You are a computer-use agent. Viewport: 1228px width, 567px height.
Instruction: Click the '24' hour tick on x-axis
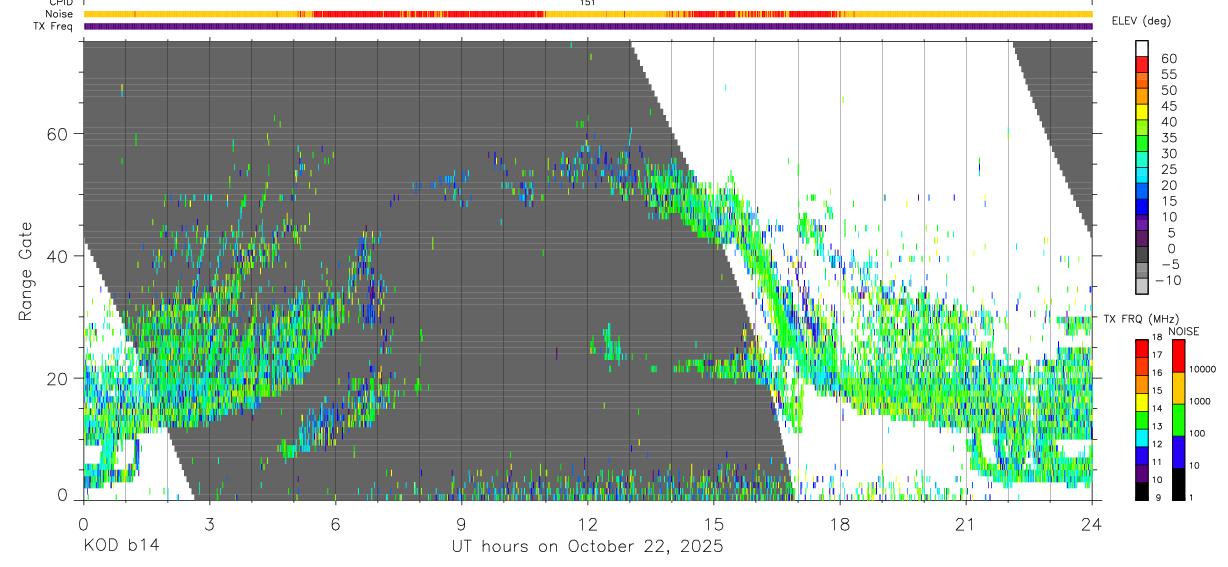click(x=1091, y=523)
